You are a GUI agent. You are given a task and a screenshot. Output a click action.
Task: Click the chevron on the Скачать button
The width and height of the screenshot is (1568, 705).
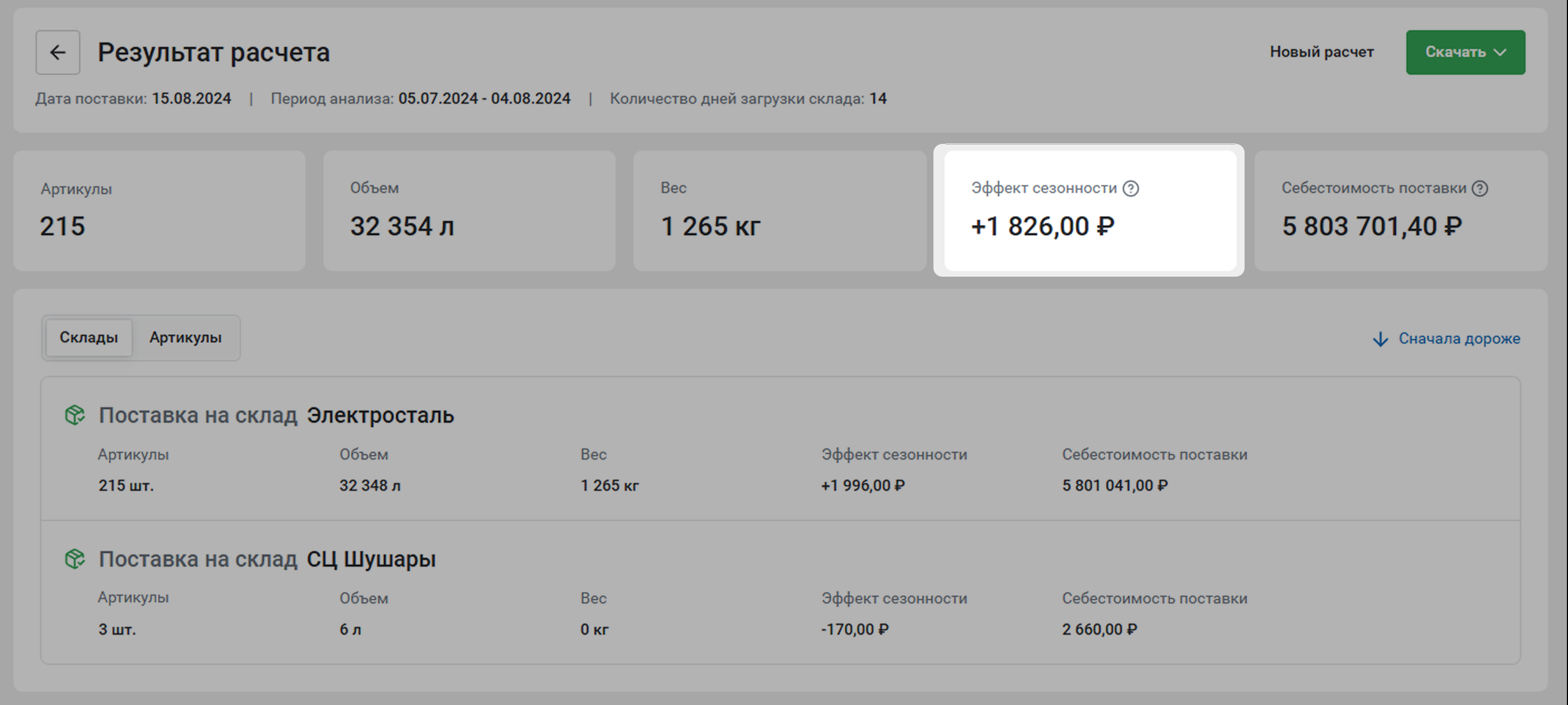[x=1501, y=52]
